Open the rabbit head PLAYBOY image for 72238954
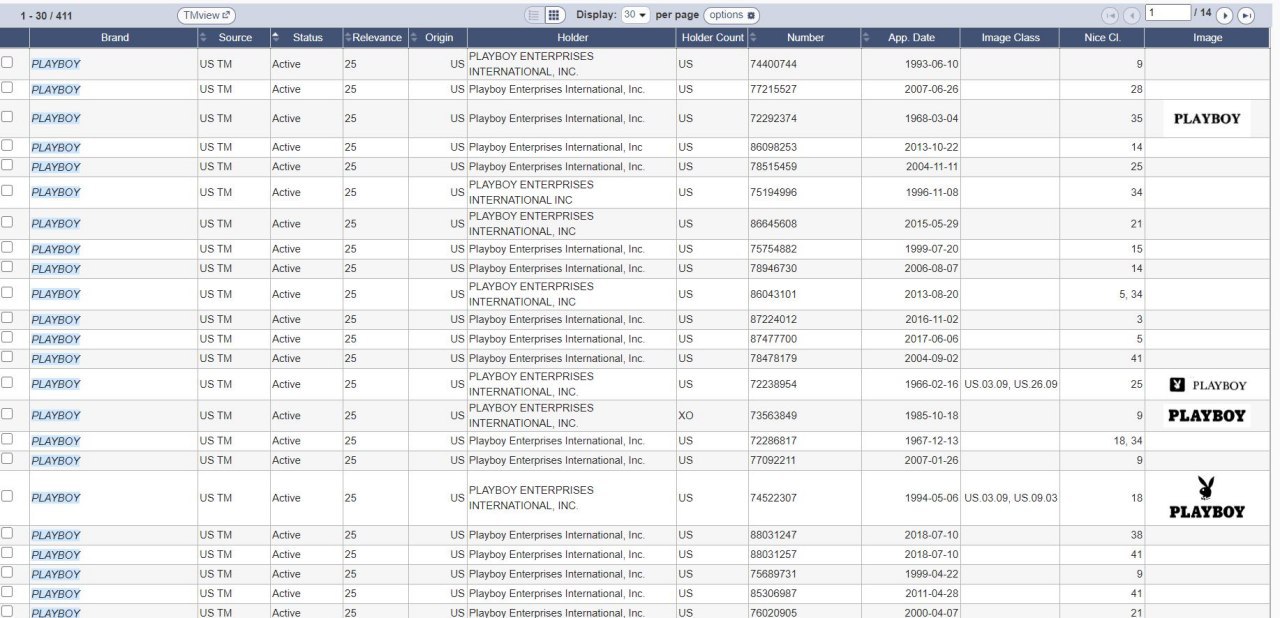 click(x=1207, y=385)
